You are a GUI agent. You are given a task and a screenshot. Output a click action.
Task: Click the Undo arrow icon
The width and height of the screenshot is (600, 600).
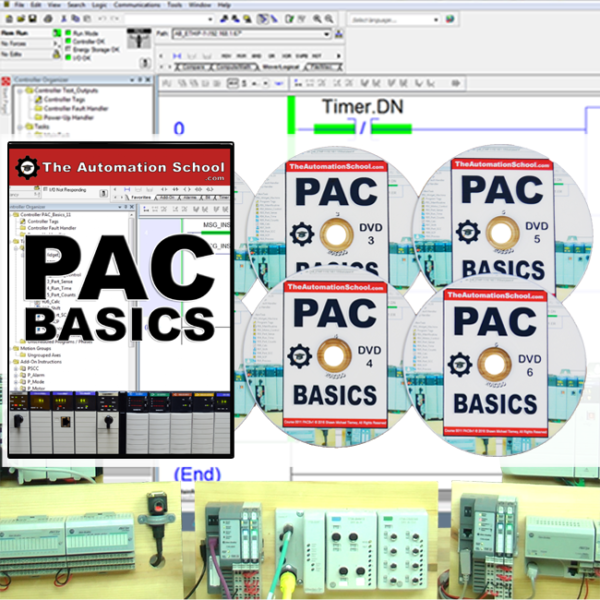click(x=103, y=18)
